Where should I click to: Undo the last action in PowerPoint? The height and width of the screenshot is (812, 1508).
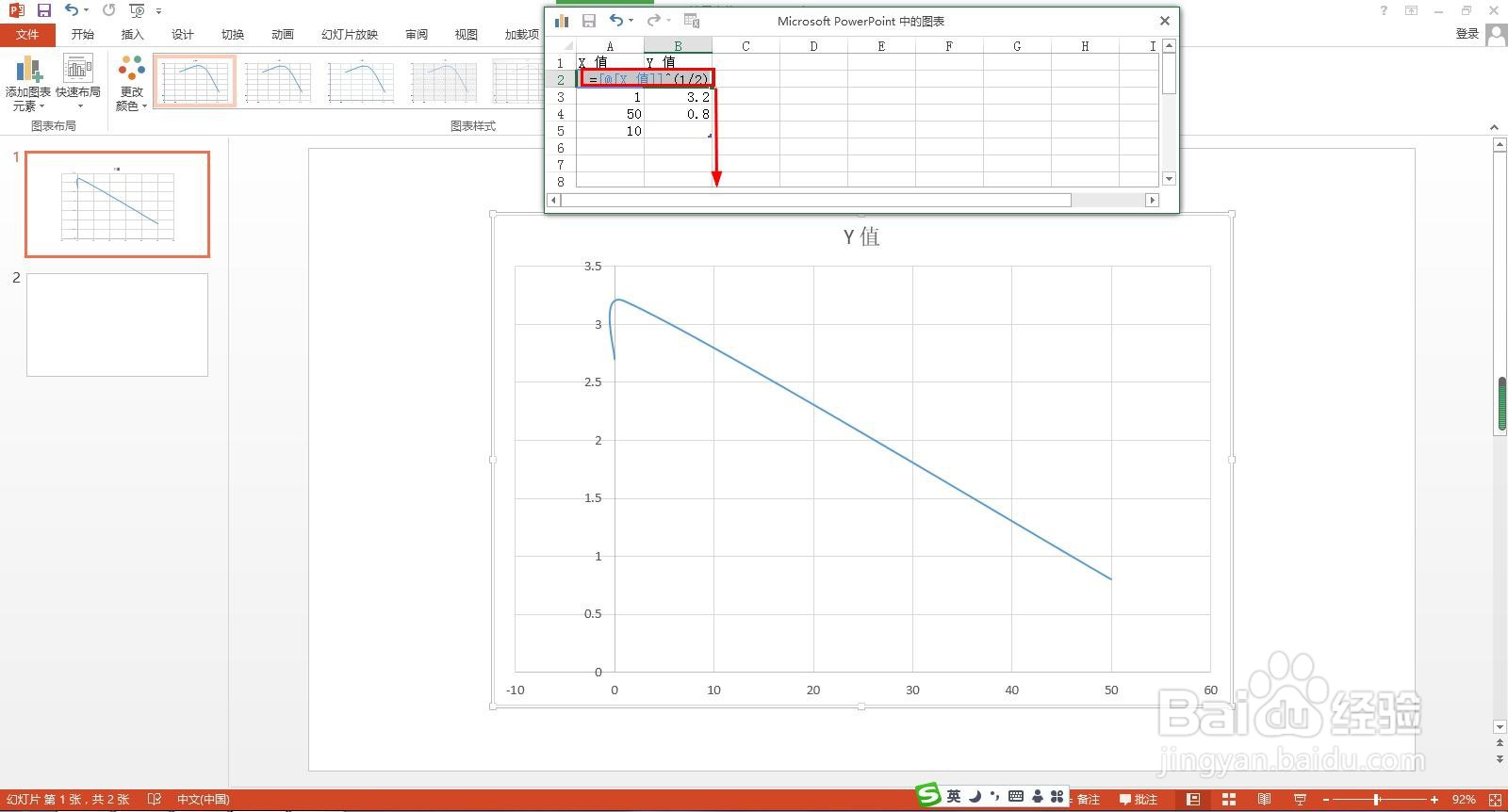point(72,10)
